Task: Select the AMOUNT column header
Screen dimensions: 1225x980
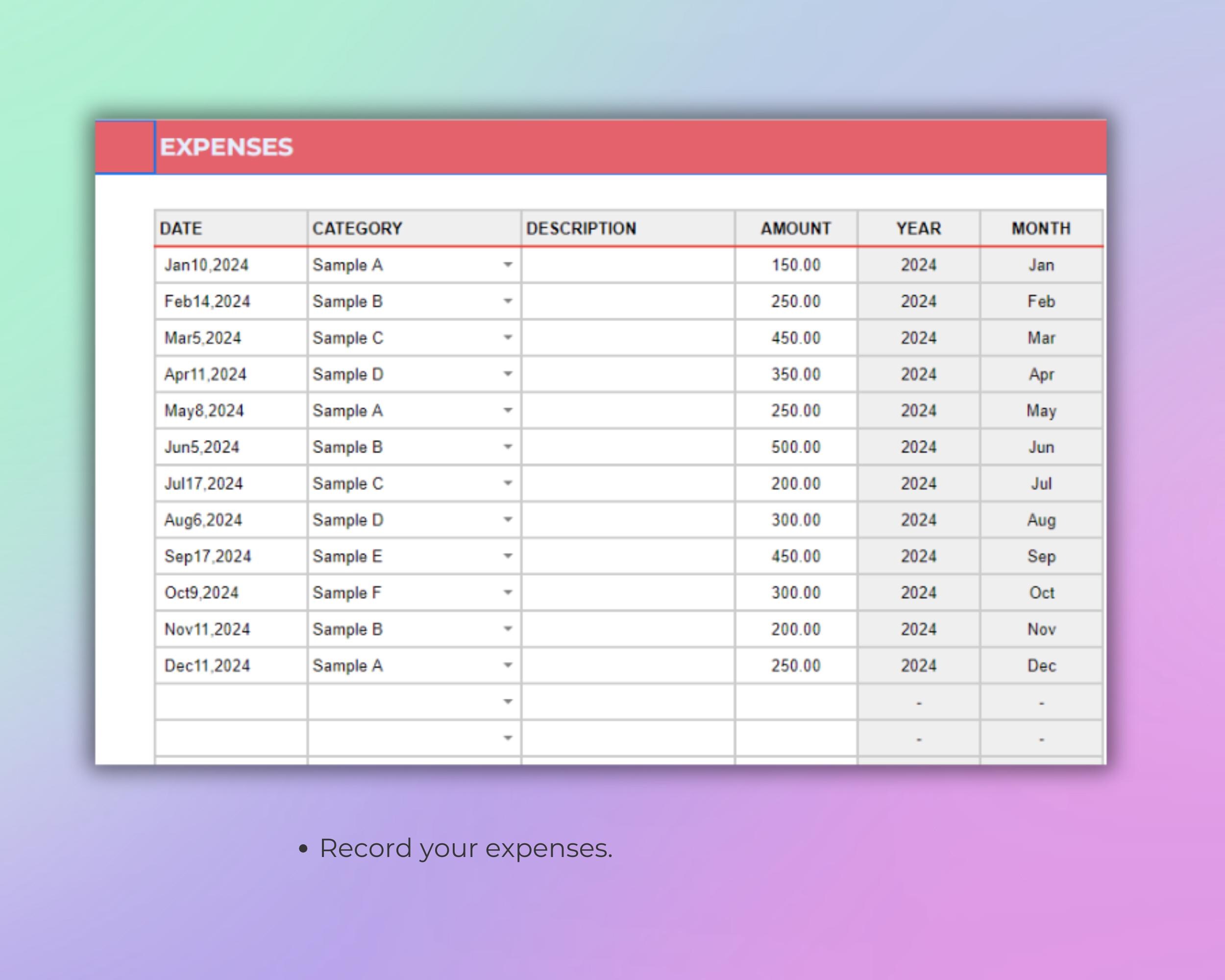Action: pyautogui.click(x=795, y=228)
